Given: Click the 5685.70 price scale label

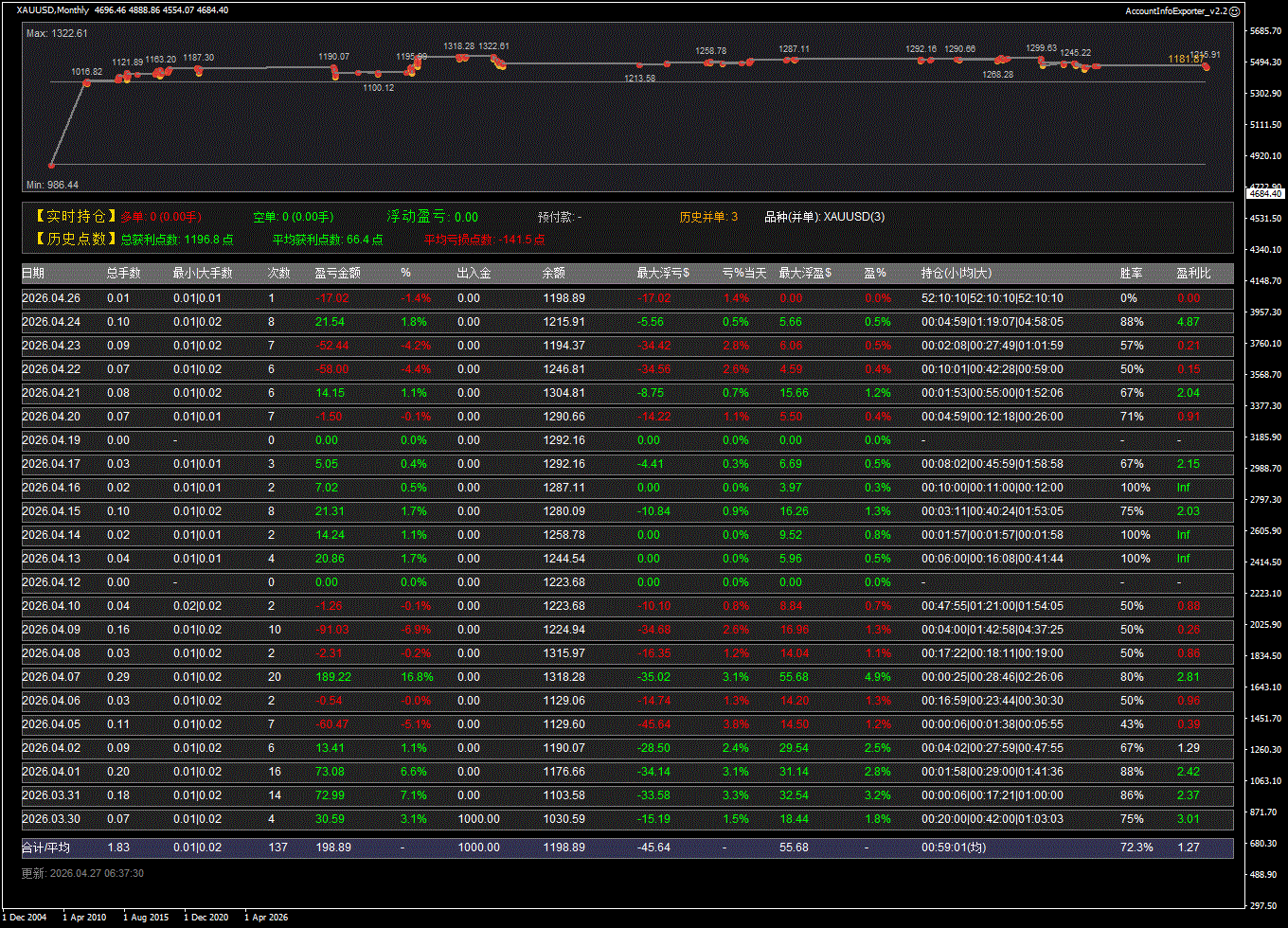Looking at the screenshot, I should [x=1265, y=31].
